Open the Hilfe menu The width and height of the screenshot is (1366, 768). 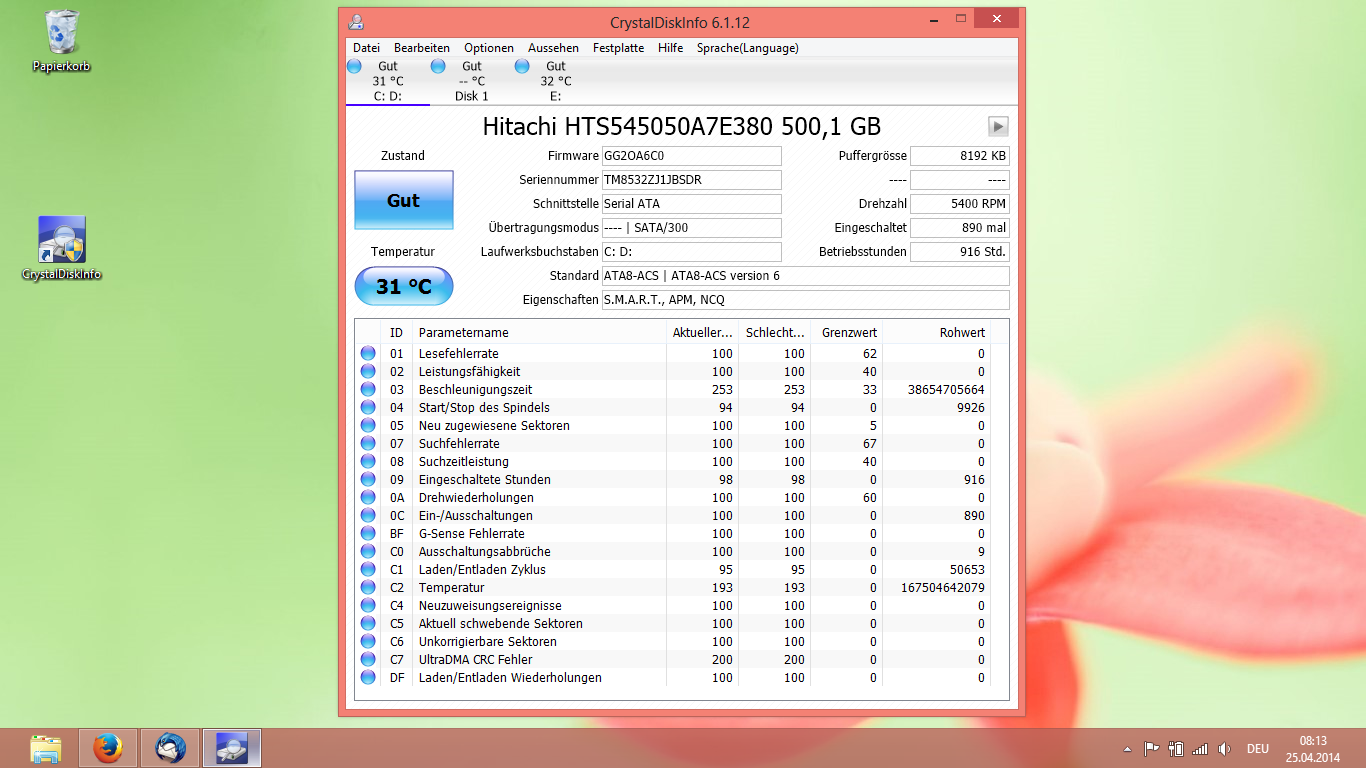670,47
